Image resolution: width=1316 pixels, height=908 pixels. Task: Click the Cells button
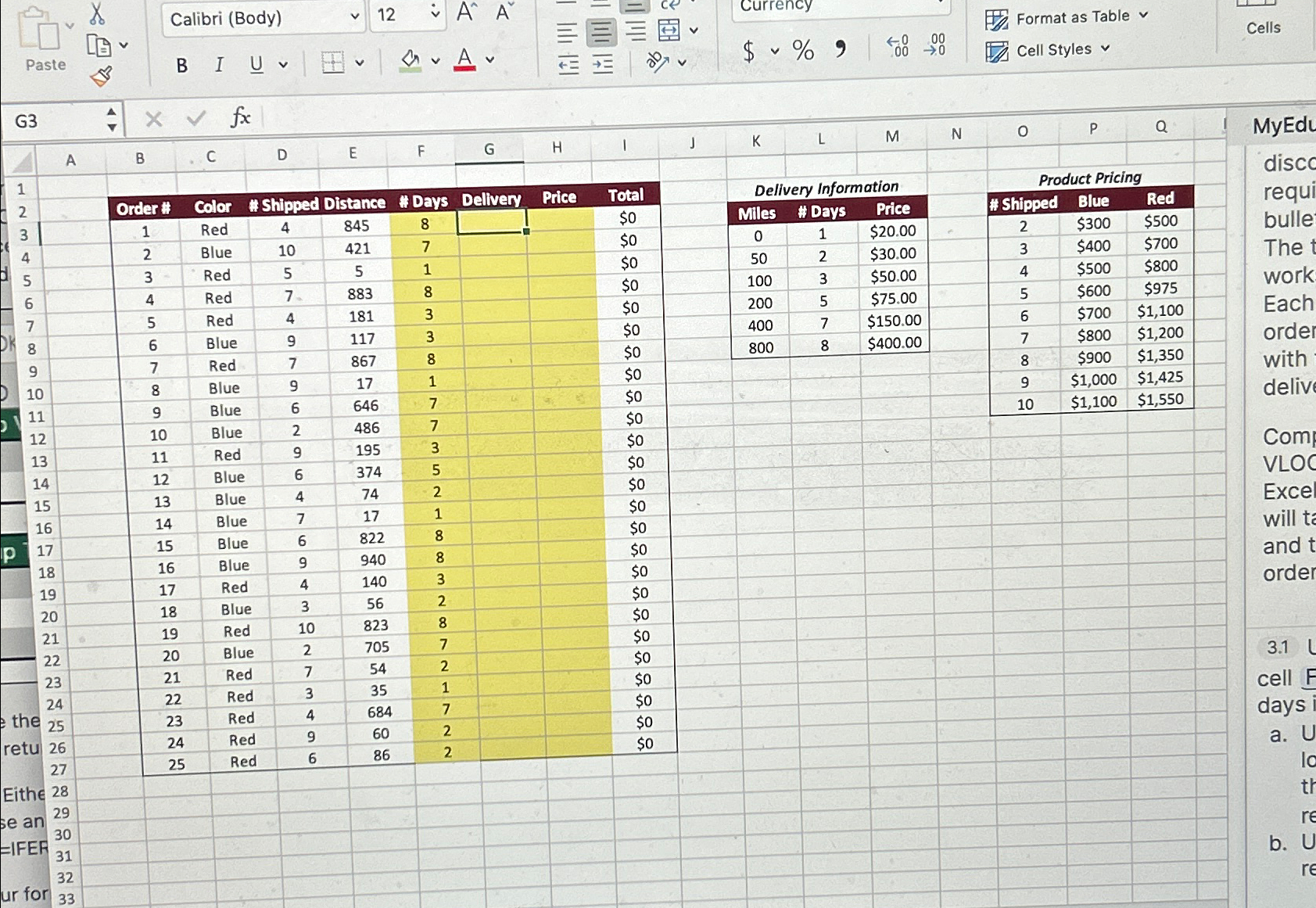1264,27
